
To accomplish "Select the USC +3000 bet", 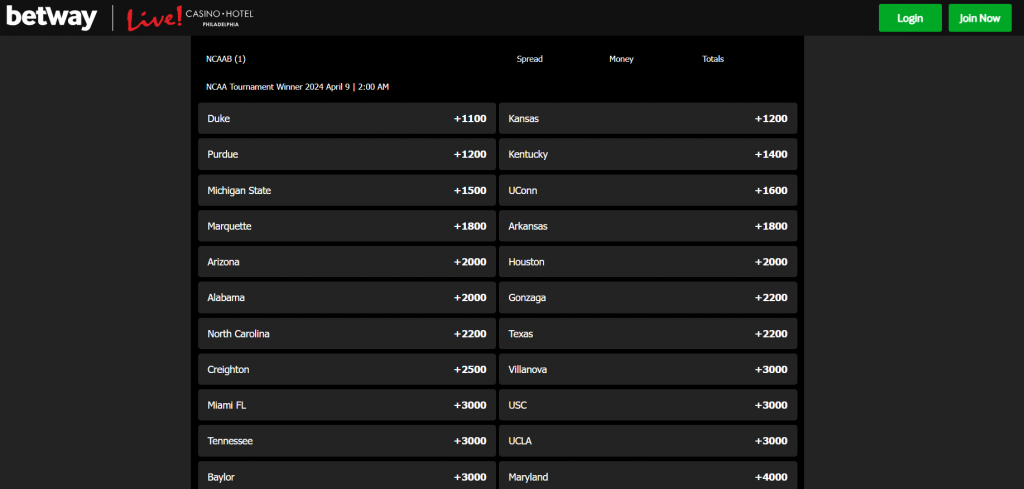I will point(648,405).
